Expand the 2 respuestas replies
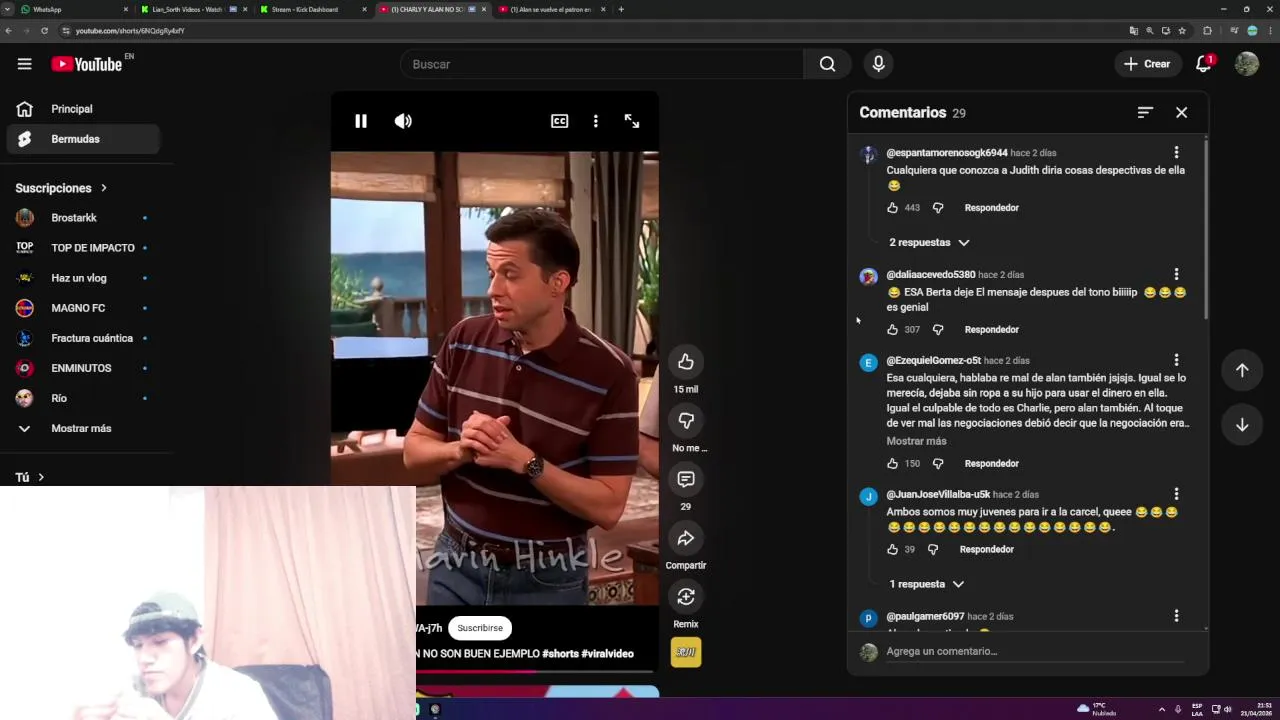The width and height of the screenshot is (1280, 720). [x=929, y=242]
